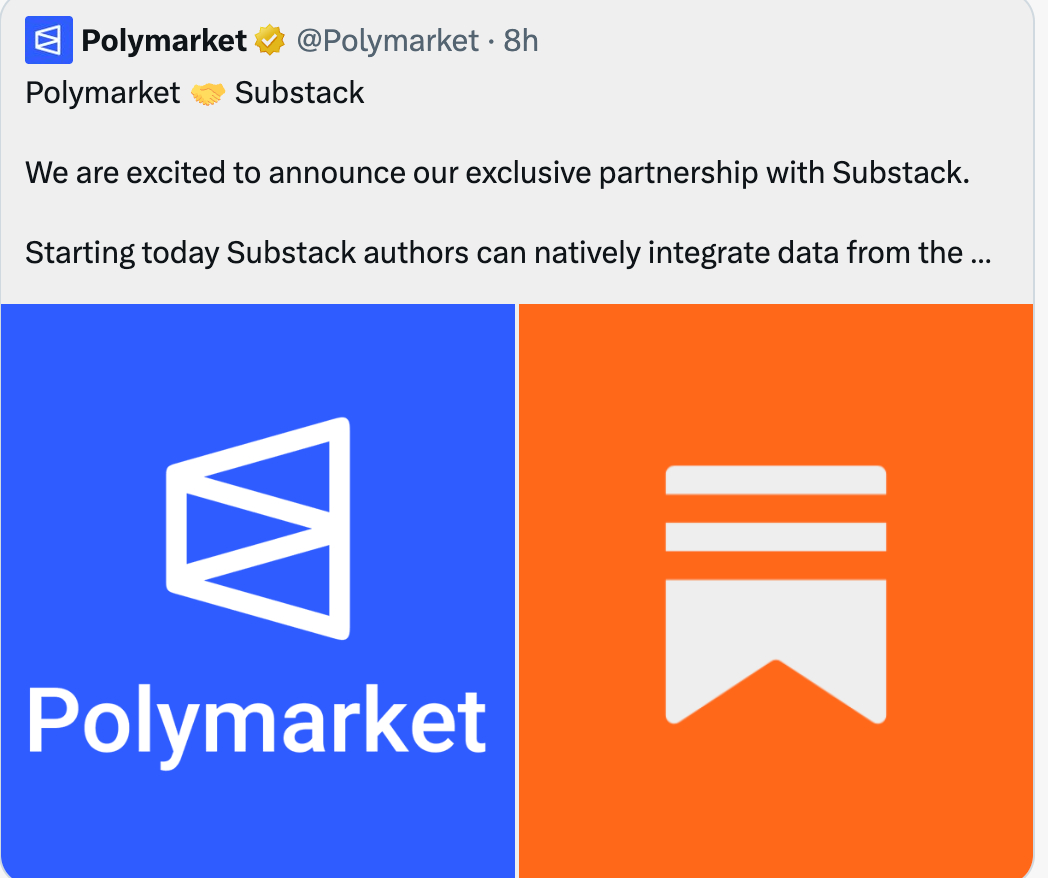Viewport: 1048px width, 878px height.
Task: Click the middle bar of Substack logo
Action: [776, 536]
